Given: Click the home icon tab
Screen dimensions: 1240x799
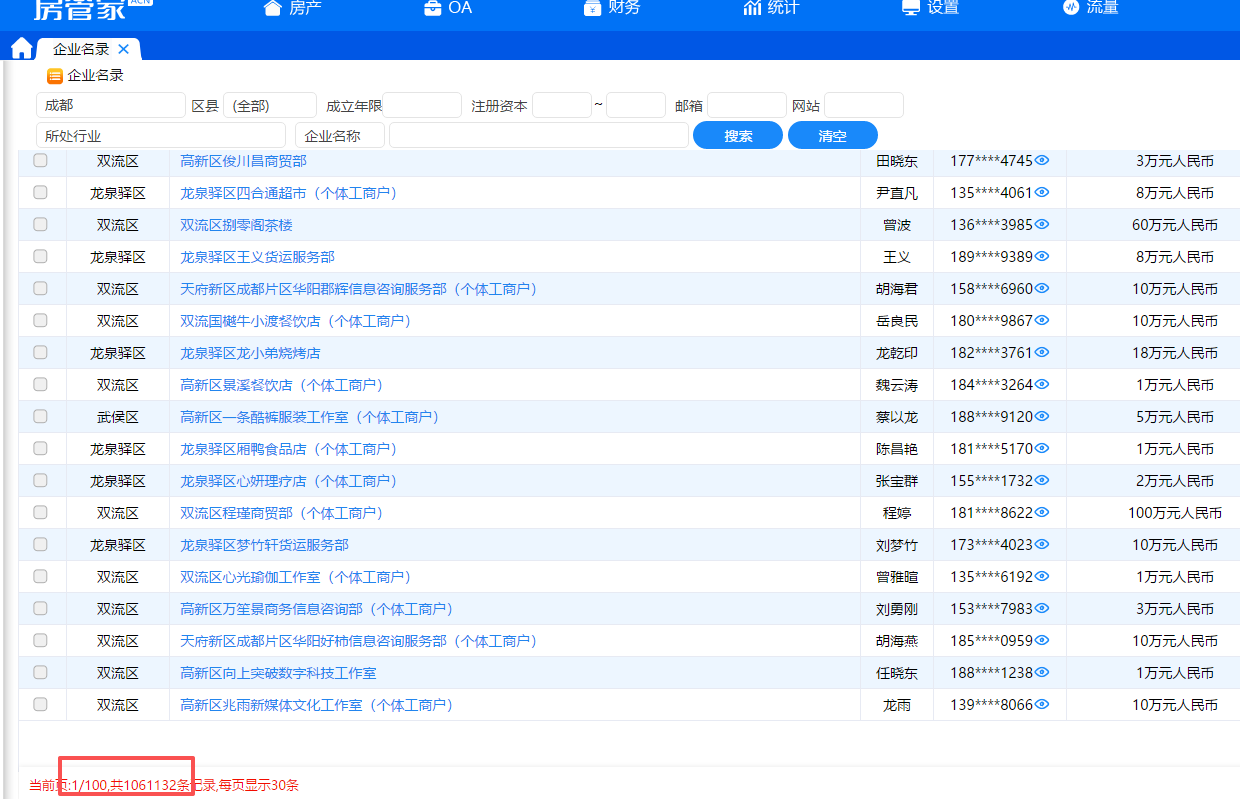Looking at the screenshot, I should (x=21, y=48).
